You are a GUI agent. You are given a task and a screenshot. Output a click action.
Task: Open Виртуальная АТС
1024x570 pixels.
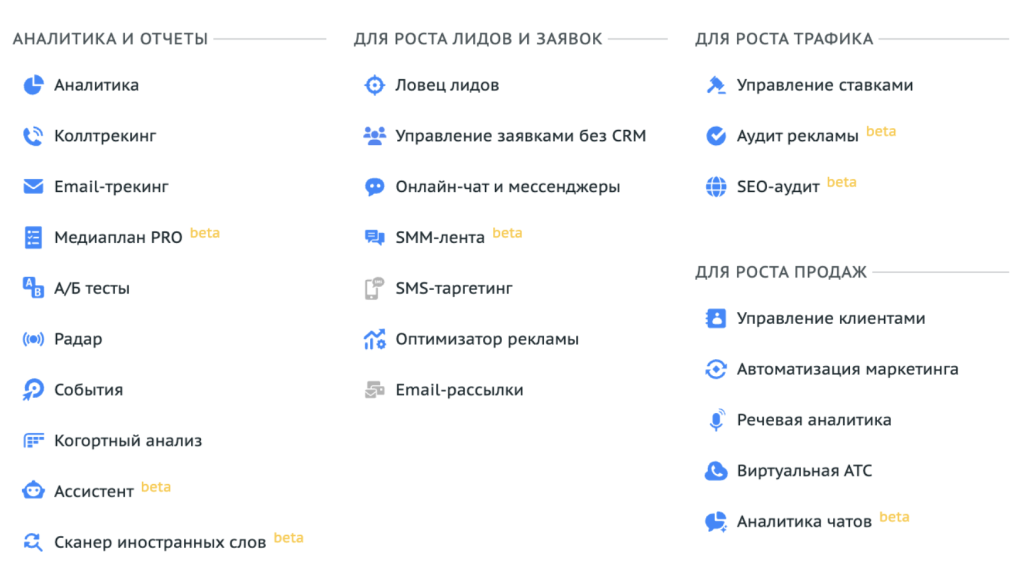(x=804, y=471)
